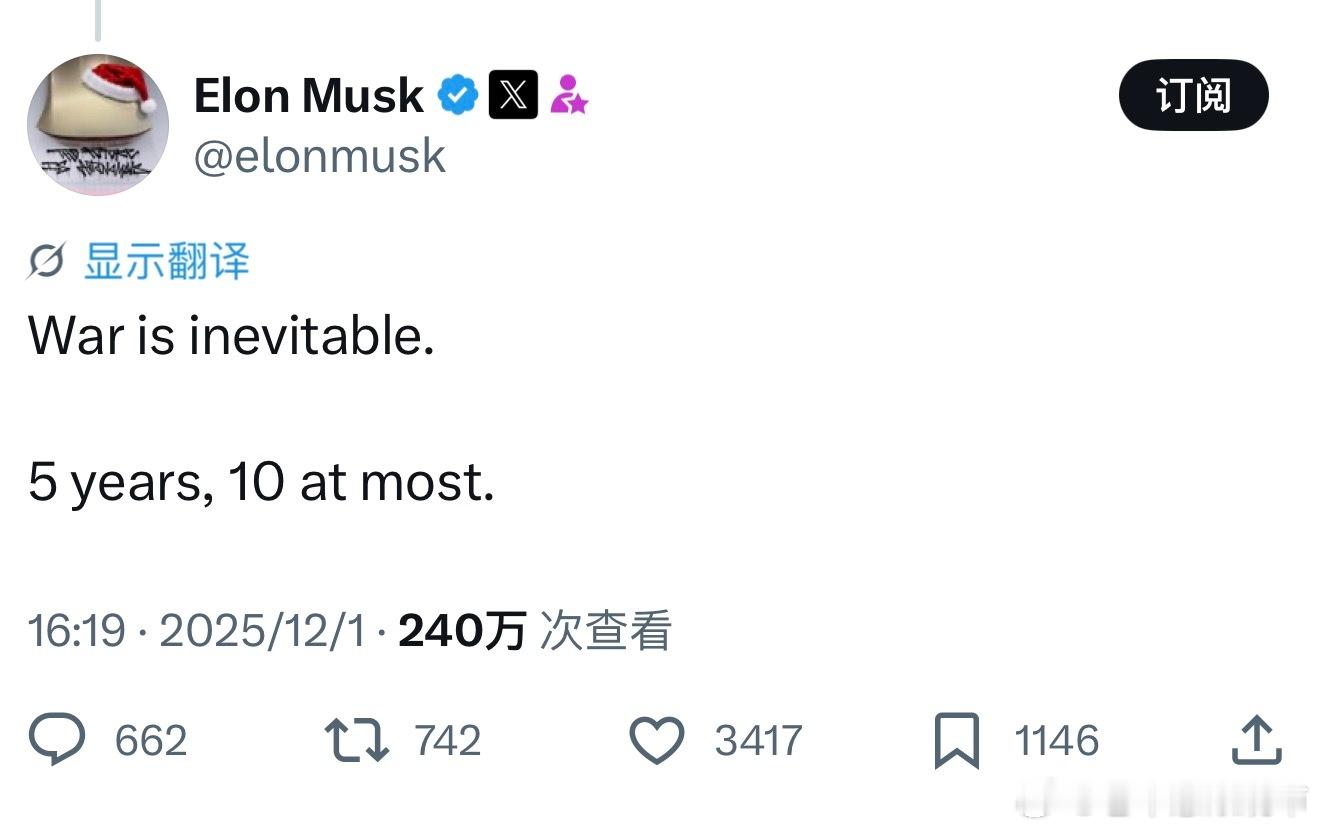Click the blue verified checkmark badge
The width and height of the screenshot is (1320, 831).
tap(459, 96)
